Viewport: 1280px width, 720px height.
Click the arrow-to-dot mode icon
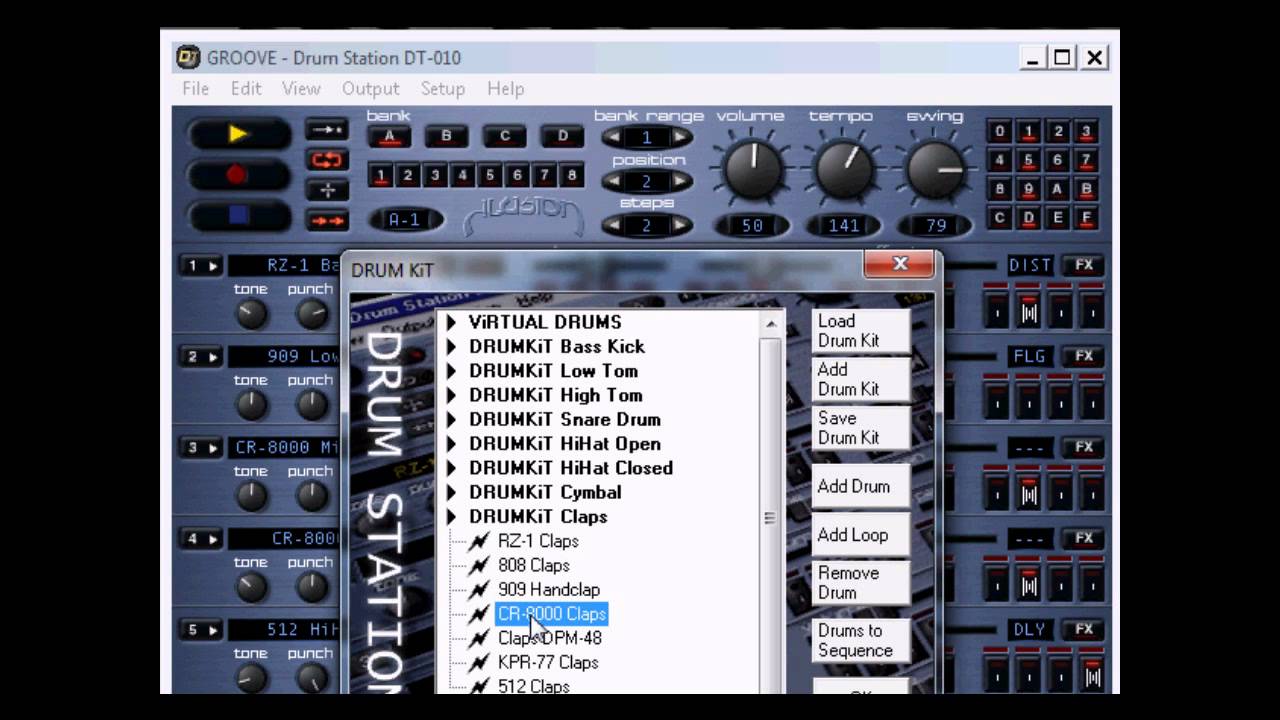327,130
